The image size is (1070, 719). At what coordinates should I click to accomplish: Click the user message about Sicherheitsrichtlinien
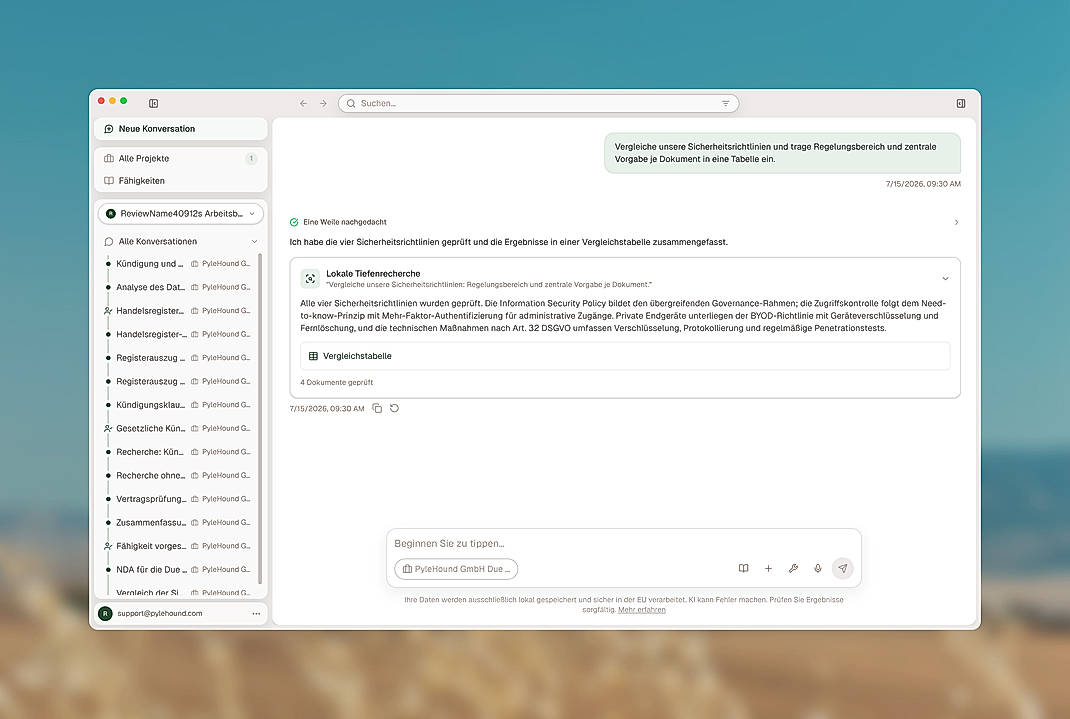pos(782,153)
